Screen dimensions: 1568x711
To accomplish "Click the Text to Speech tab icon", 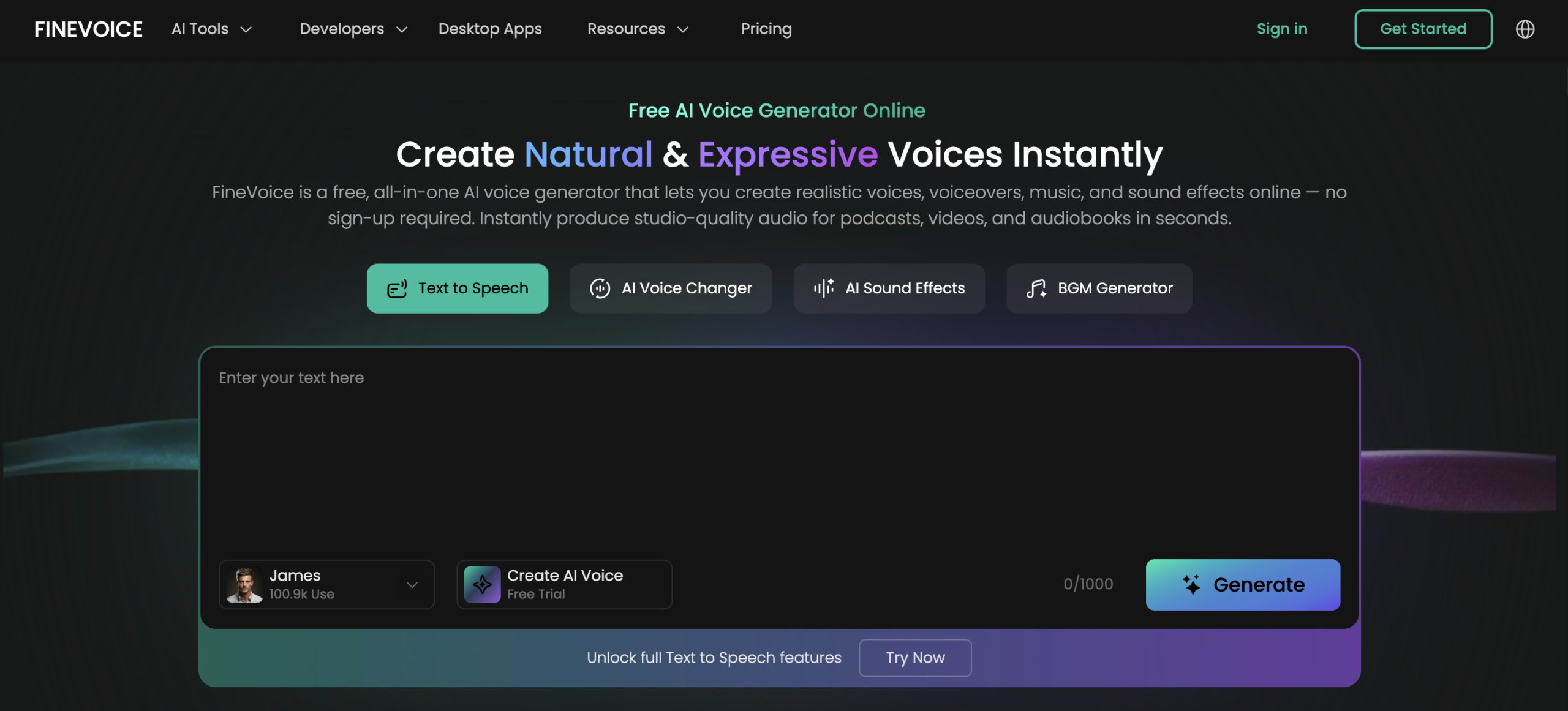I will [397, 288].
